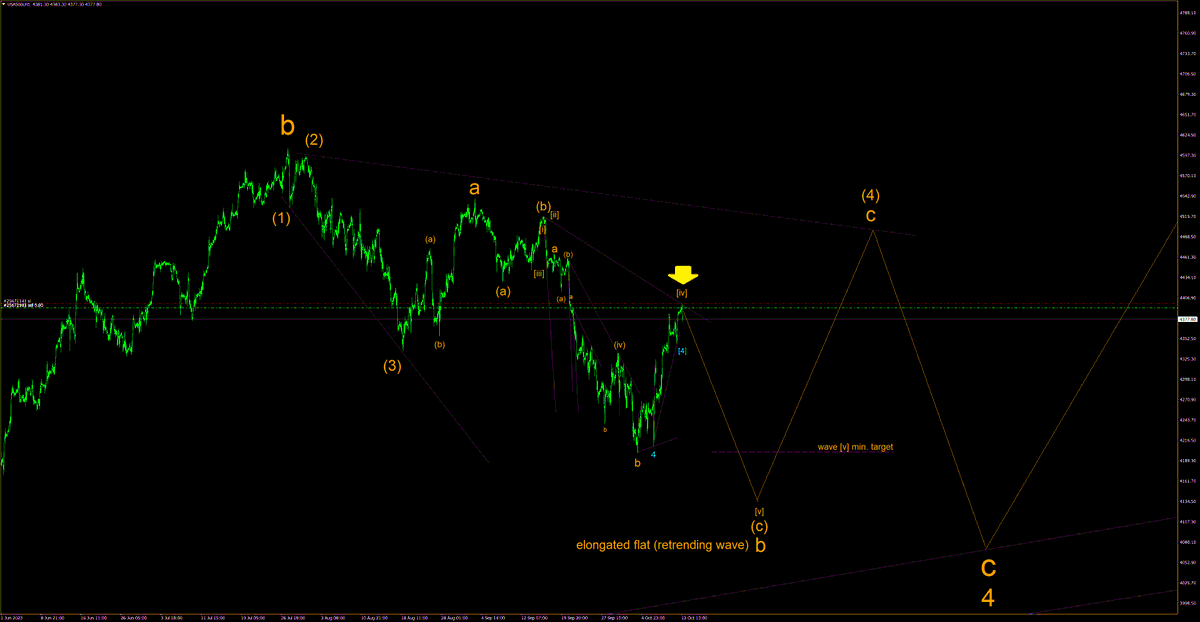Expand the chart symbol triangle at top left
The width and height of the screenshot is (1200, 622).
click(x=4, y=4)
